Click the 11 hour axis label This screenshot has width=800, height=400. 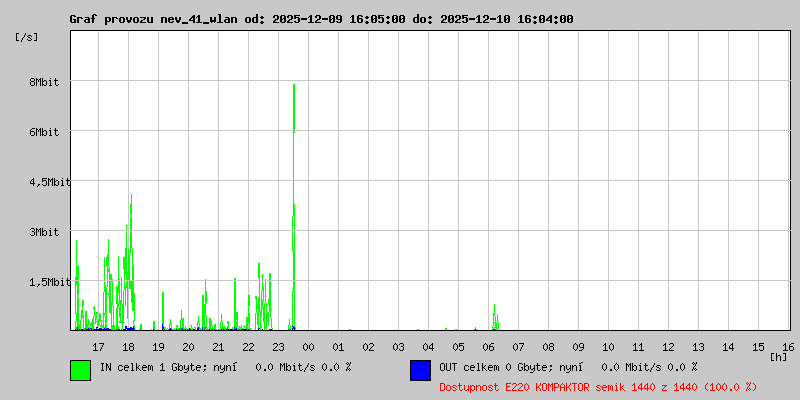[638, 347]
